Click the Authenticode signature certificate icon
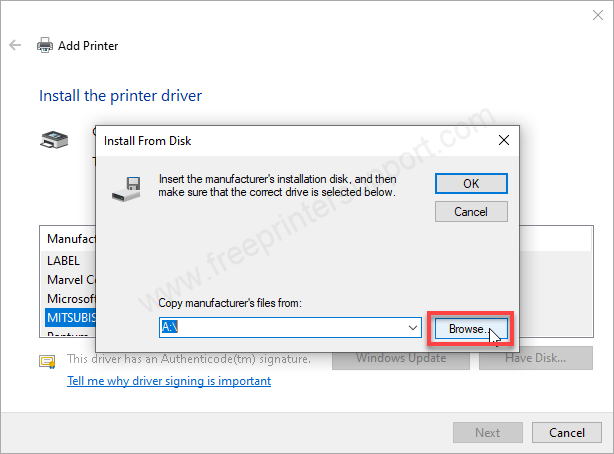Viewport: 614px width, 454px height. (x=47, y=360)
